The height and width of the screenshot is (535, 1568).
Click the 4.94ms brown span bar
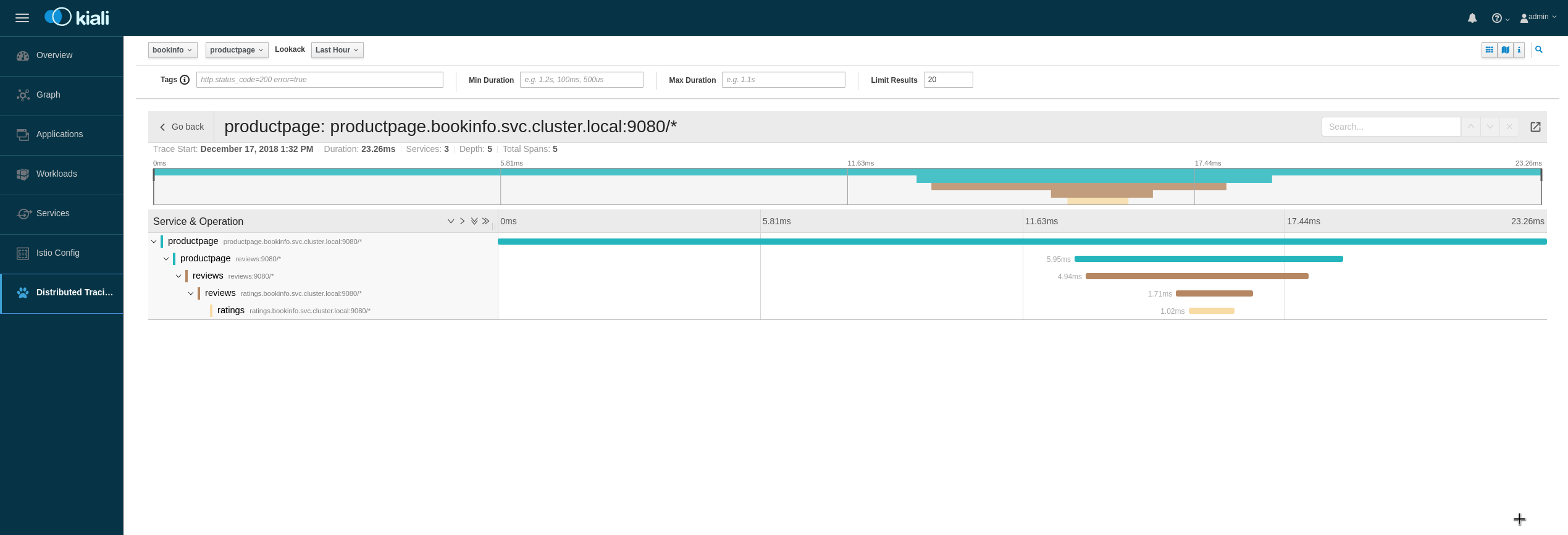1197,276
